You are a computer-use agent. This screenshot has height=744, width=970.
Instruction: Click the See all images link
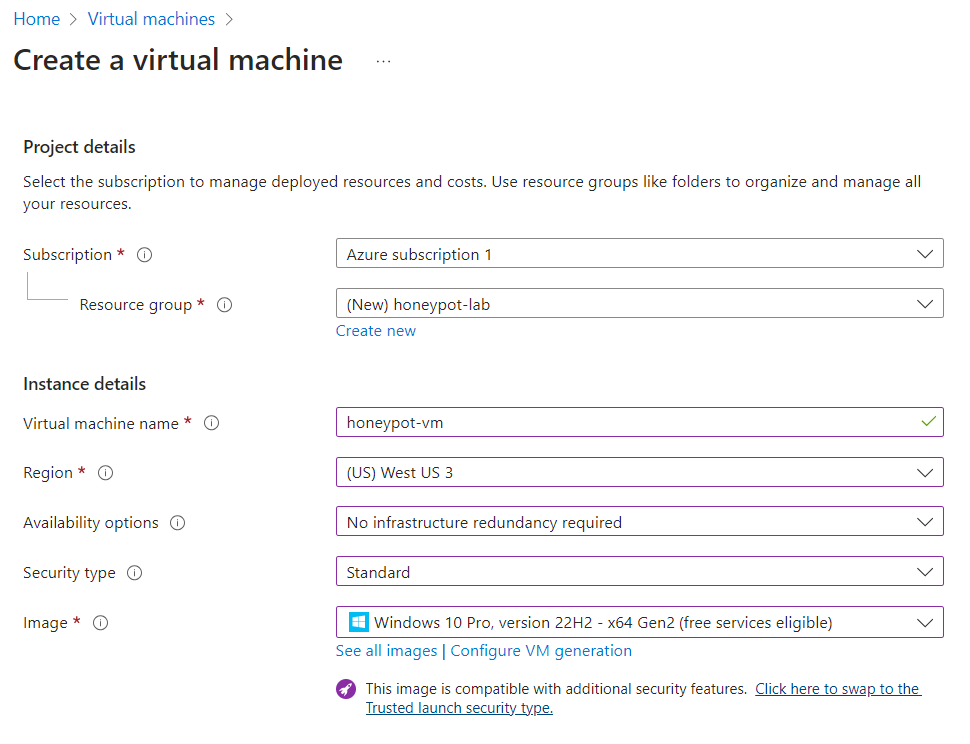tap(386, 650)
